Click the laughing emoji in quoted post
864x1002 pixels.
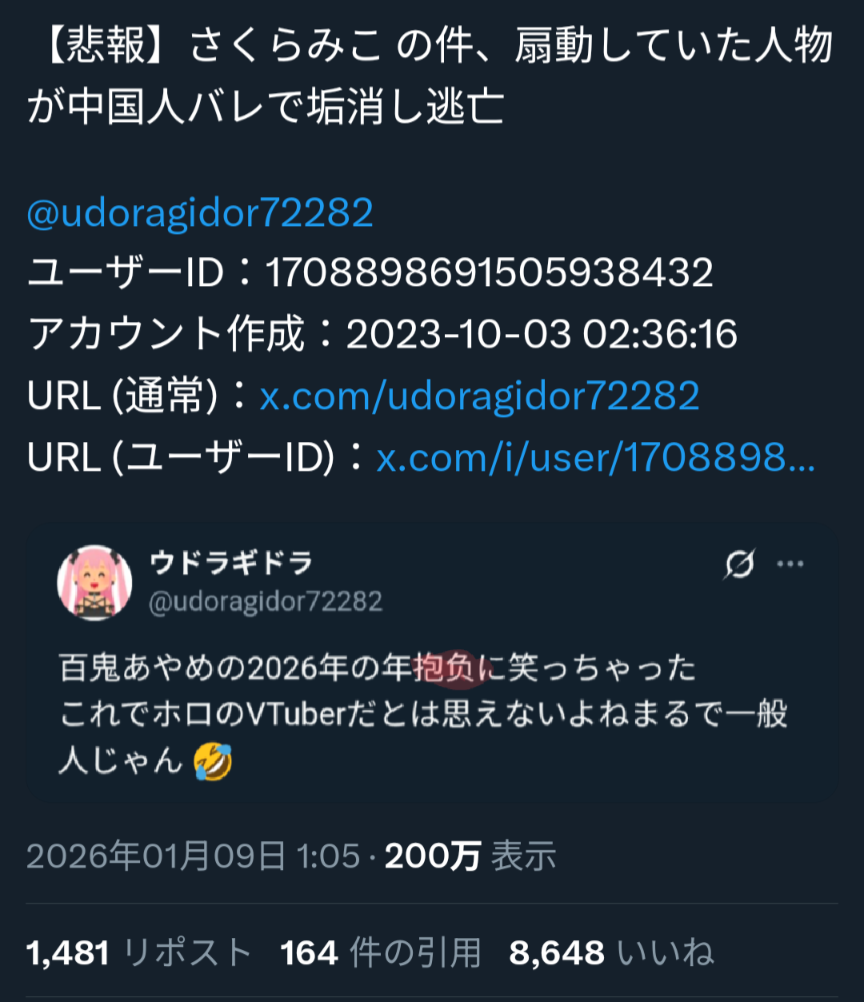tap(213, 762)
